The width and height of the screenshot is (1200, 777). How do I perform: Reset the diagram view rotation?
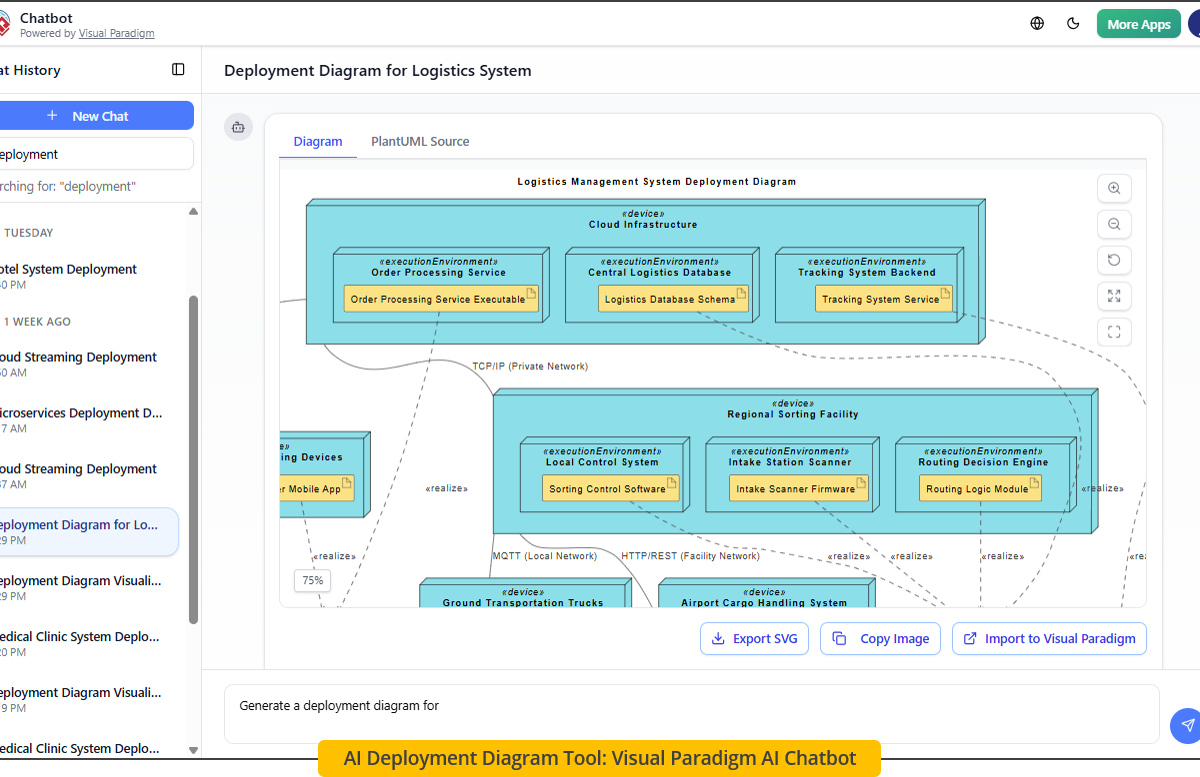(x=1114, y=260)
